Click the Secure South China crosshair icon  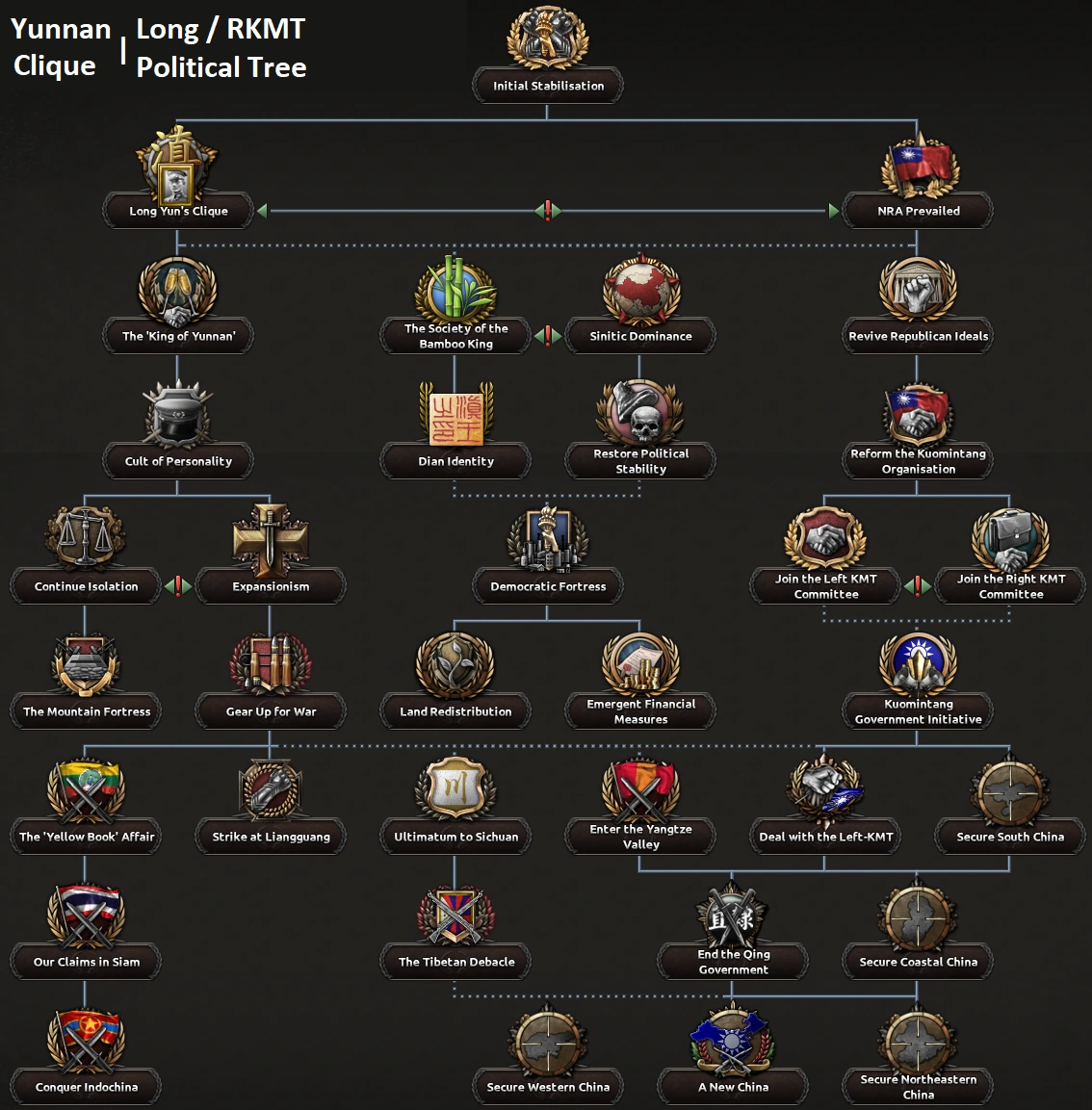click(1010, 790)
